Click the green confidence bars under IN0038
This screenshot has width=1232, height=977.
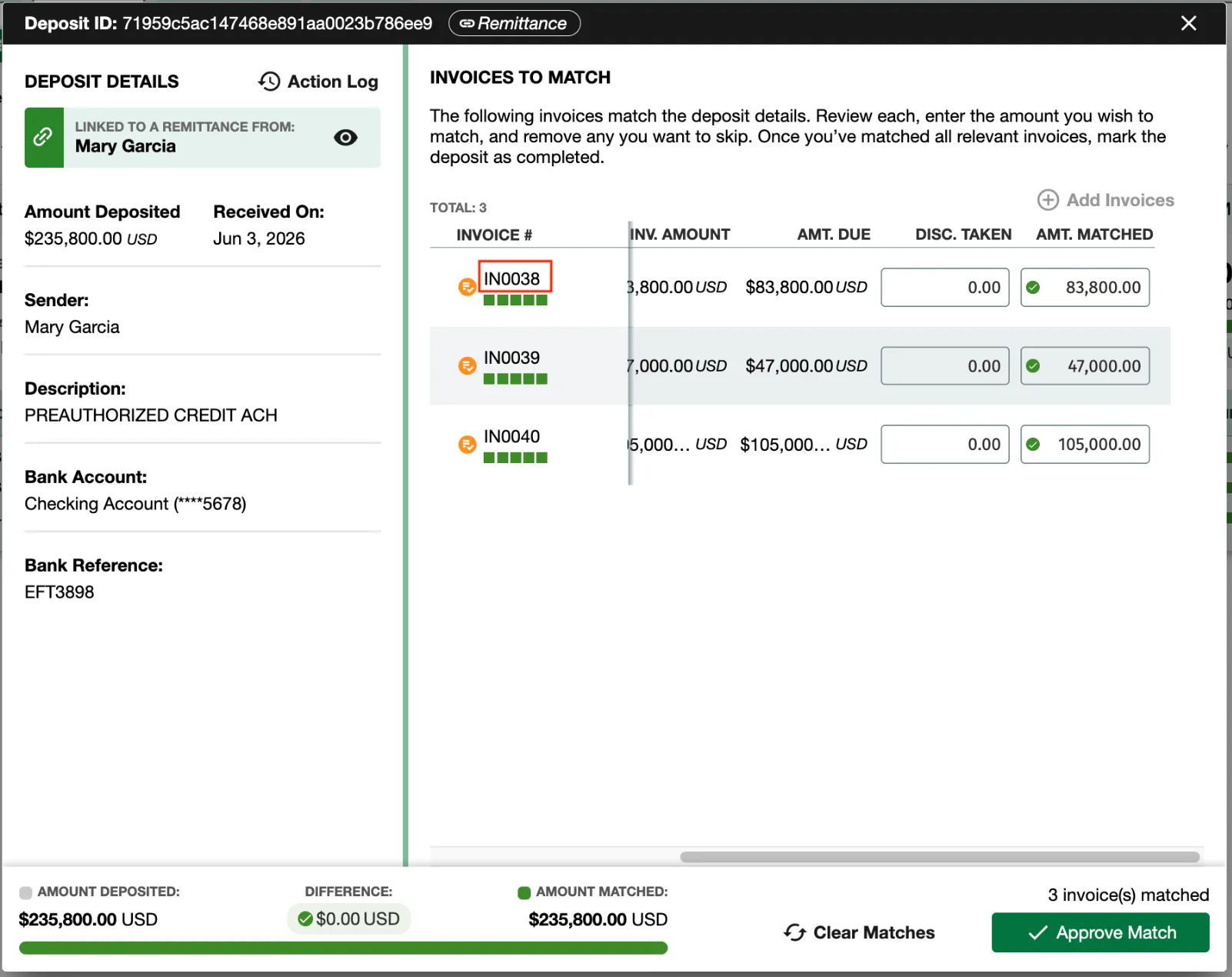515,300
